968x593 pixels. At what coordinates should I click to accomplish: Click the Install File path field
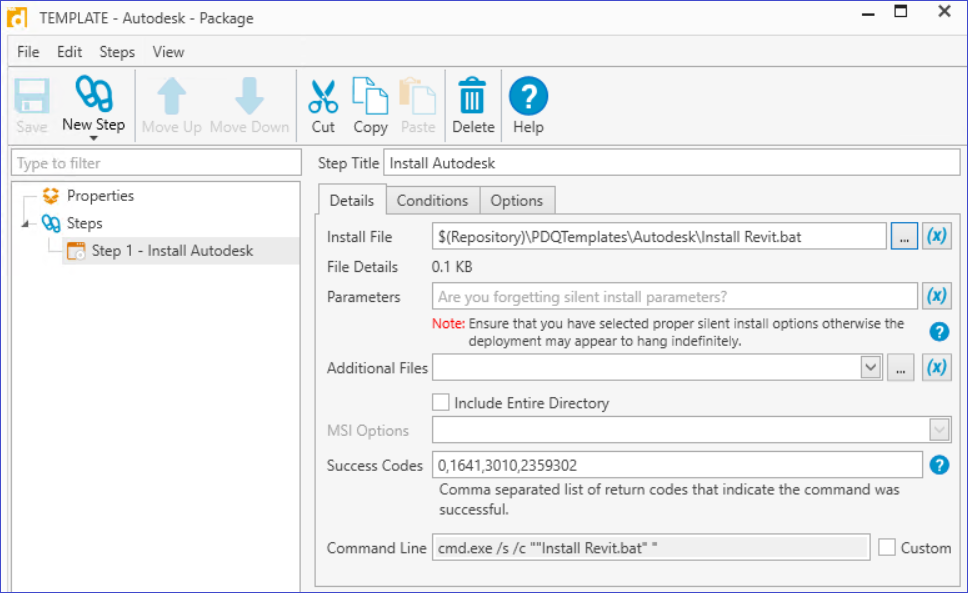coord(659,236)
